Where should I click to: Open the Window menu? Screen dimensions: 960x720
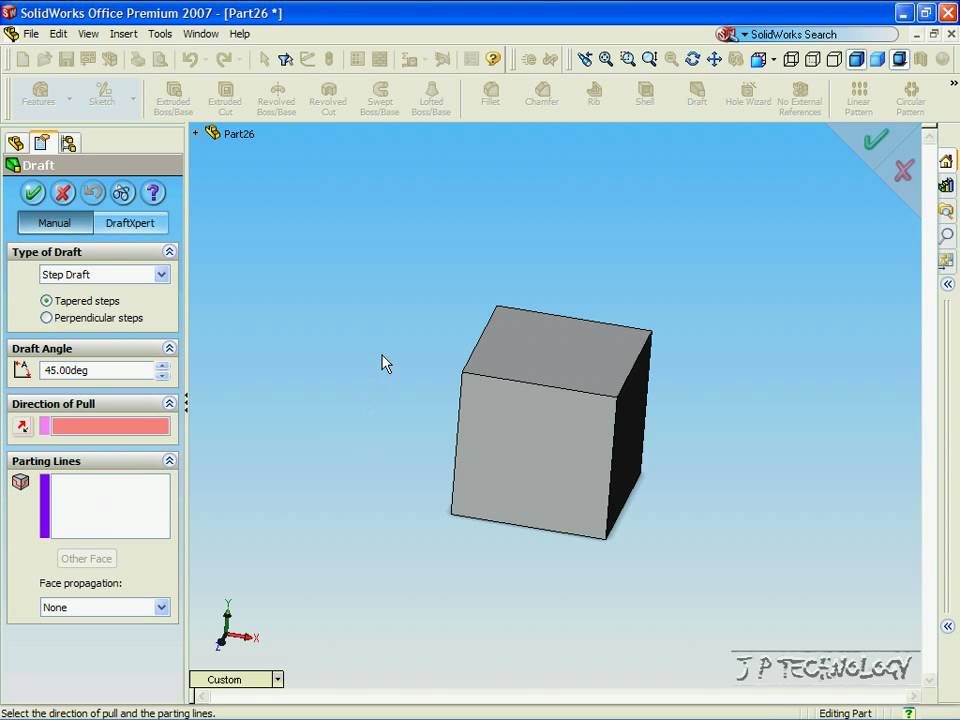pyautogui.click(x=201, y=34)
